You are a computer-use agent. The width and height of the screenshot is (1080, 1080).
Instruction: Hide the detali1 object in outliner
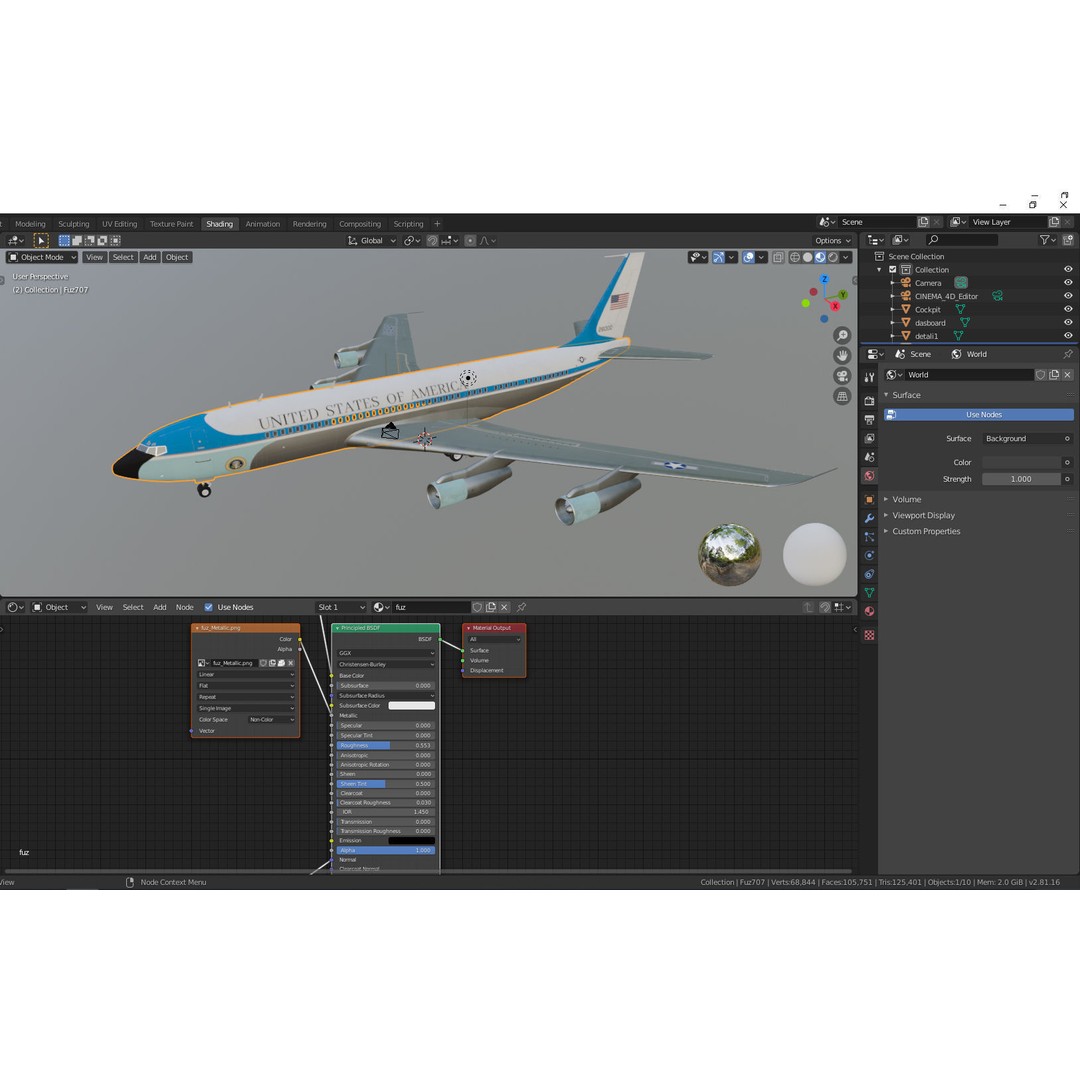1068,335
